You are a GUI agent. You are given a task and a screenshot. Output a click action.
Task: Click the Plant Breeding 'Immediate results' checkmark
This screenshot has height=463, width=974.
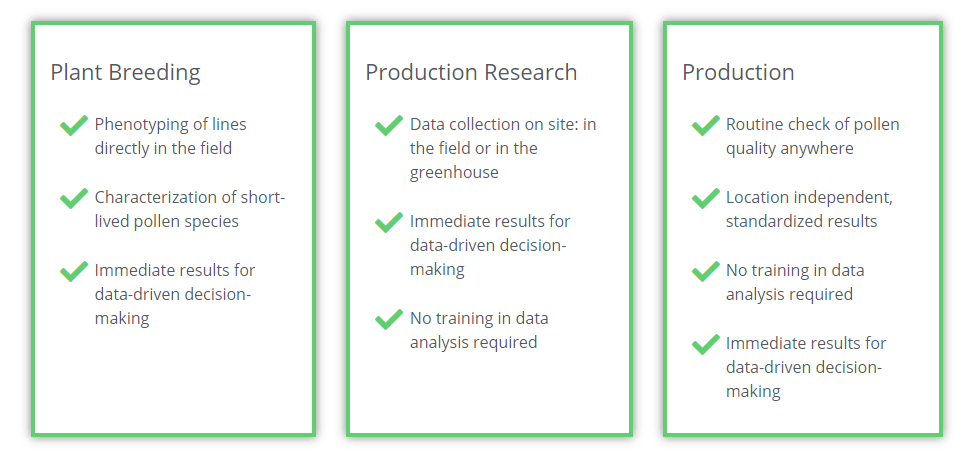pyautogui.click(x=73, y=271)
